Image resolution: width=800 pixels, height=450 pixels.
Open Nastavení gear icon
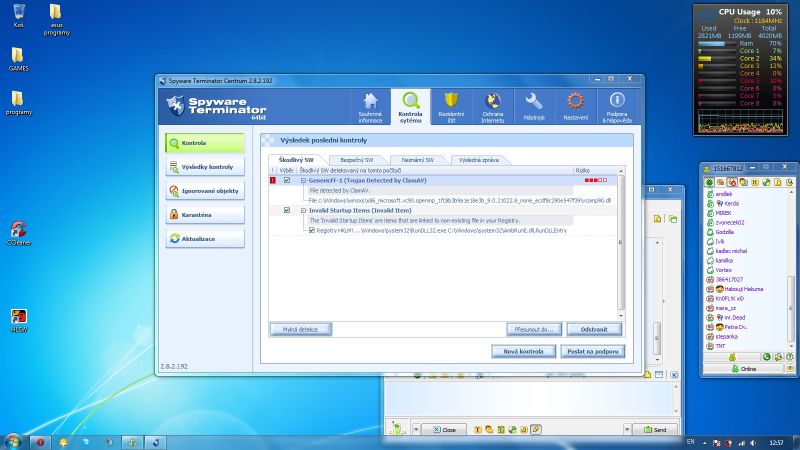(576, 107)
